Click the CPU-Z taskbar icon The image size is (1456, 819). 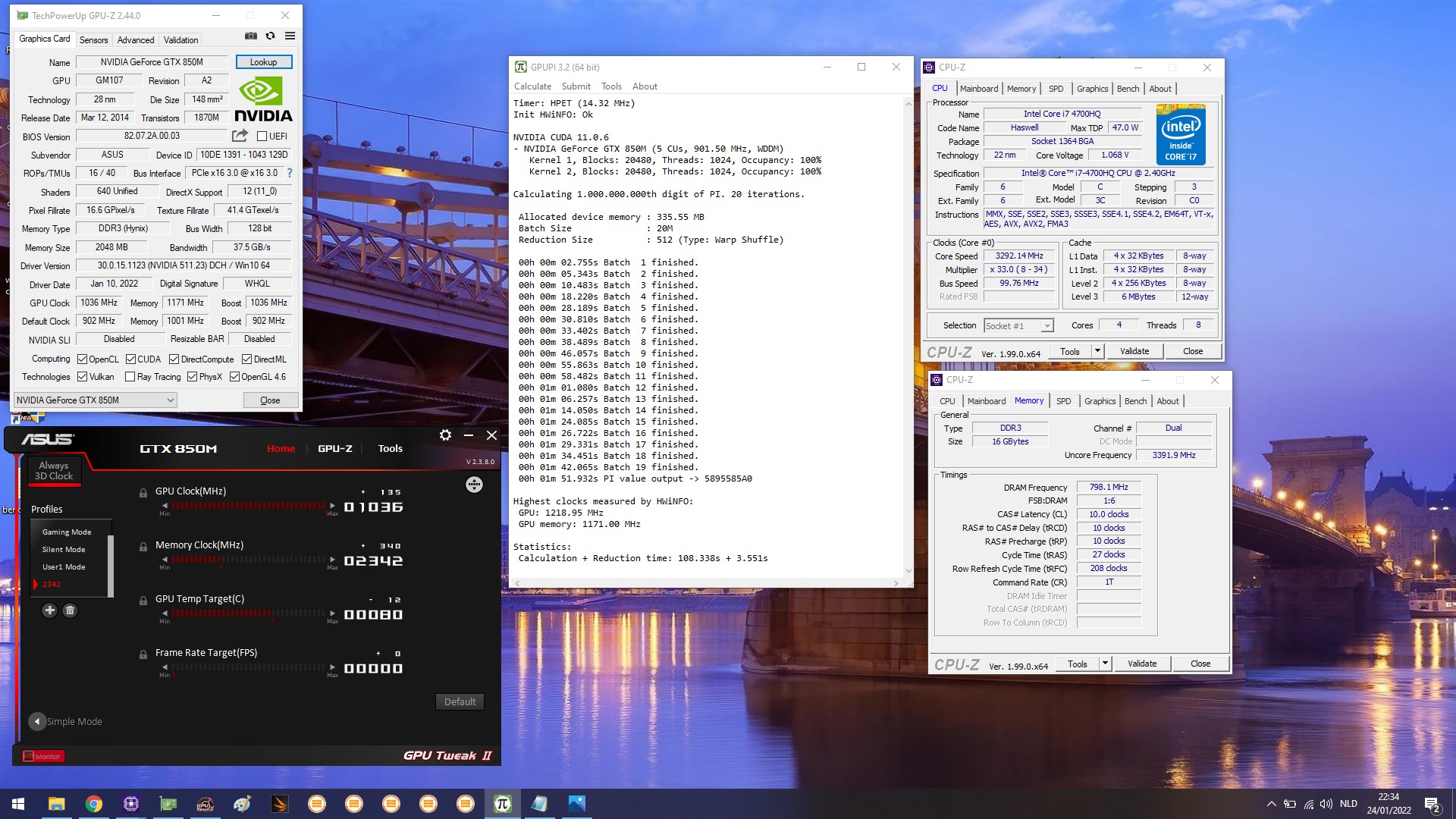(130, 804)
